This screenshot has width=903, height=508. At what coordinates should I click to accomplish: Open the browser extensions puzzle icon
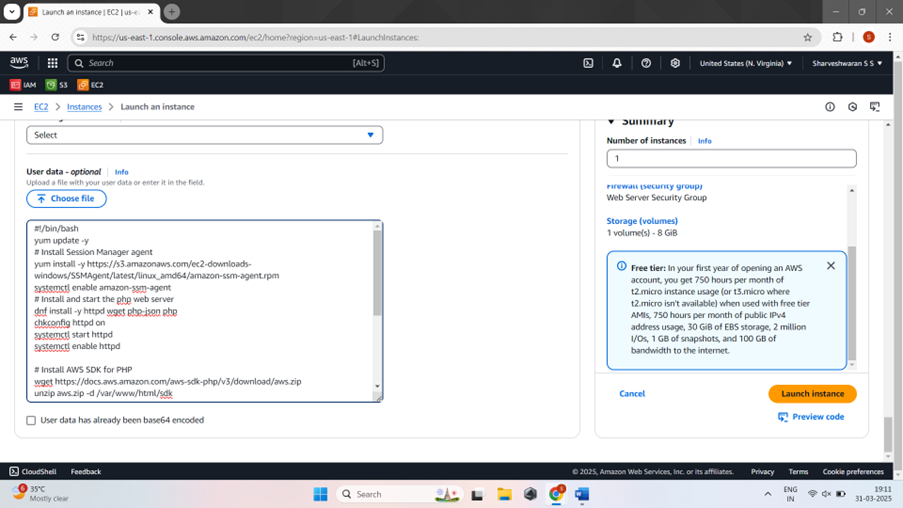coord(837,37)
